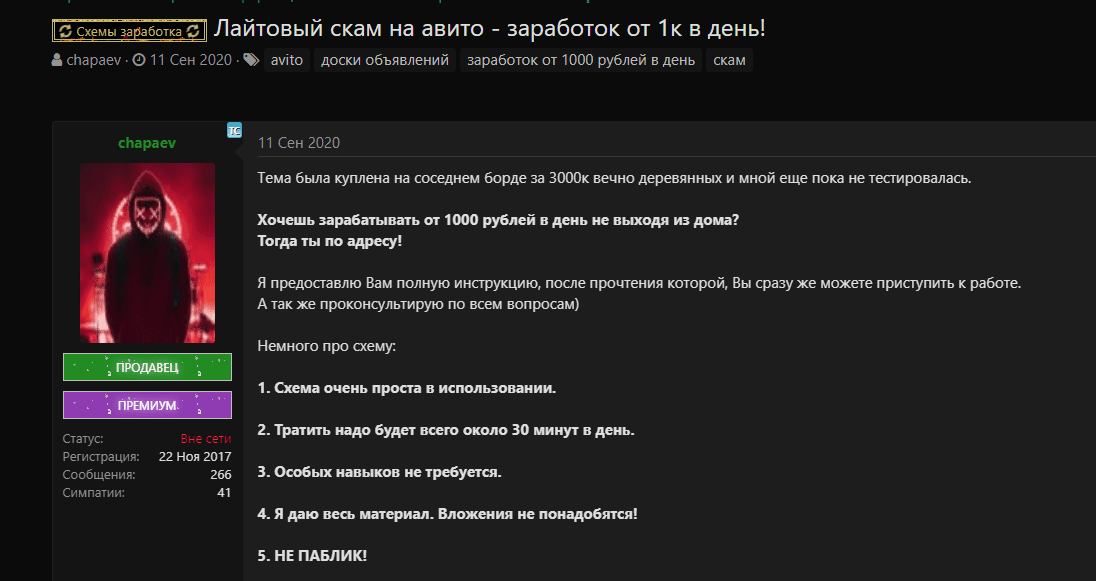Open the green chapaev username in post sidebar
The width and height of the screenshot is (1096, 581).
click(x=147, y=143)
